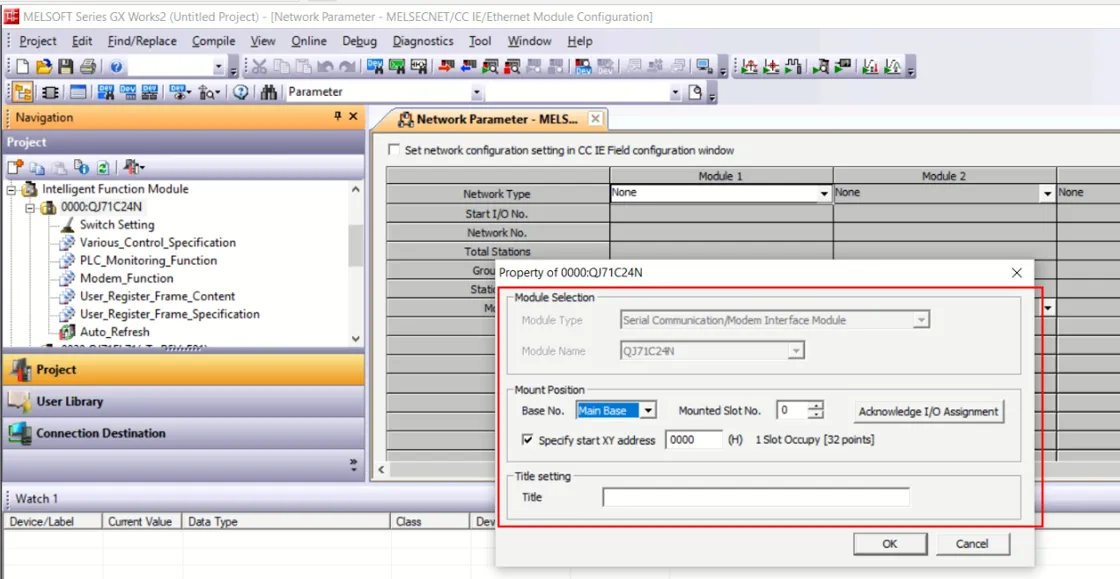Click the pulse waveform simulation icon
1120x579 pixels.
tap(793, 67)
